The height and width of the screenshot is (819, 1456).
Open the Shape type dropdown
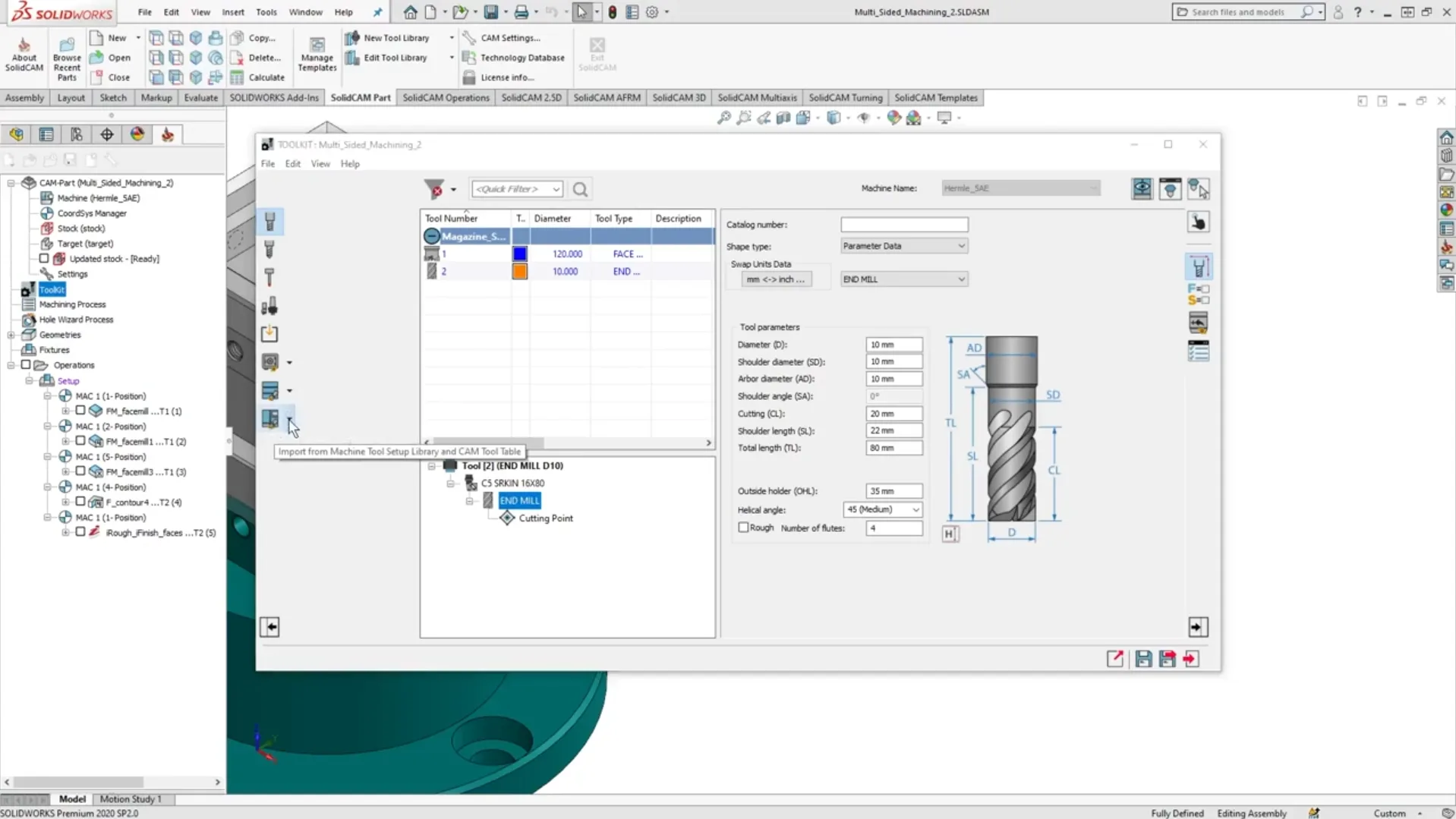click(x=903, y=246)
